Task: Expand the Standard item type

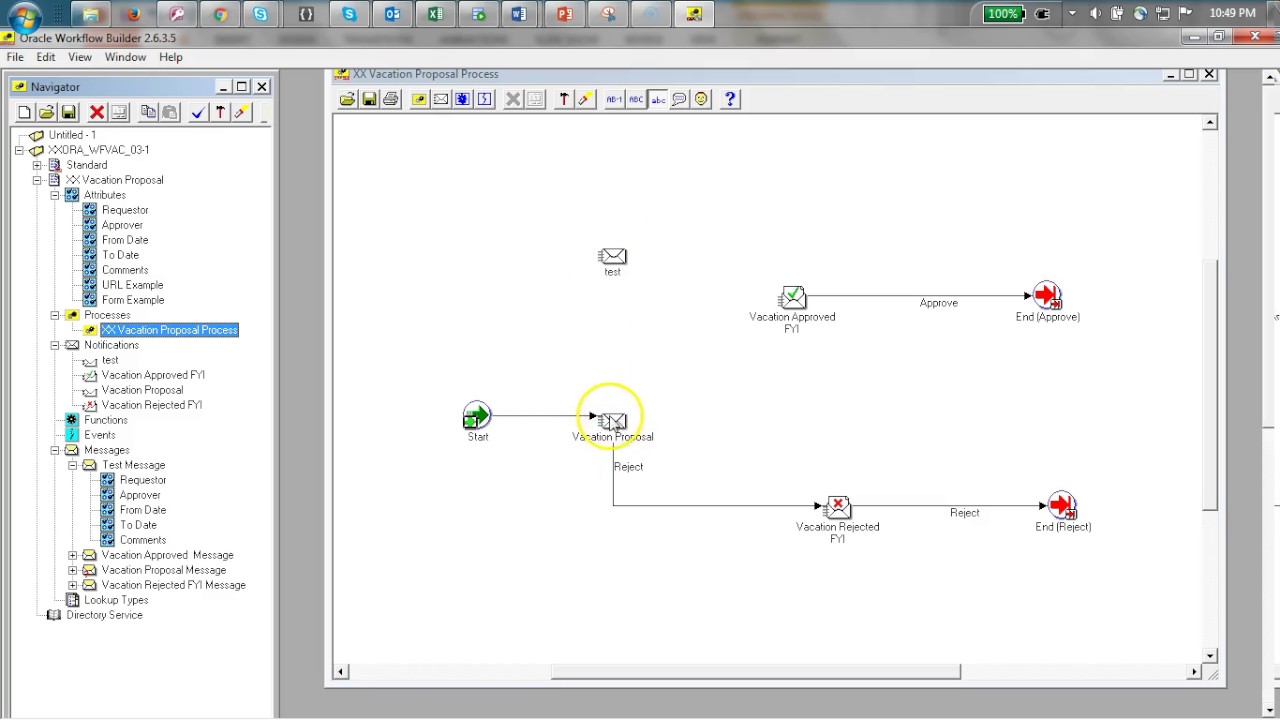Action: pyautogui.click(x=37, y=165)
